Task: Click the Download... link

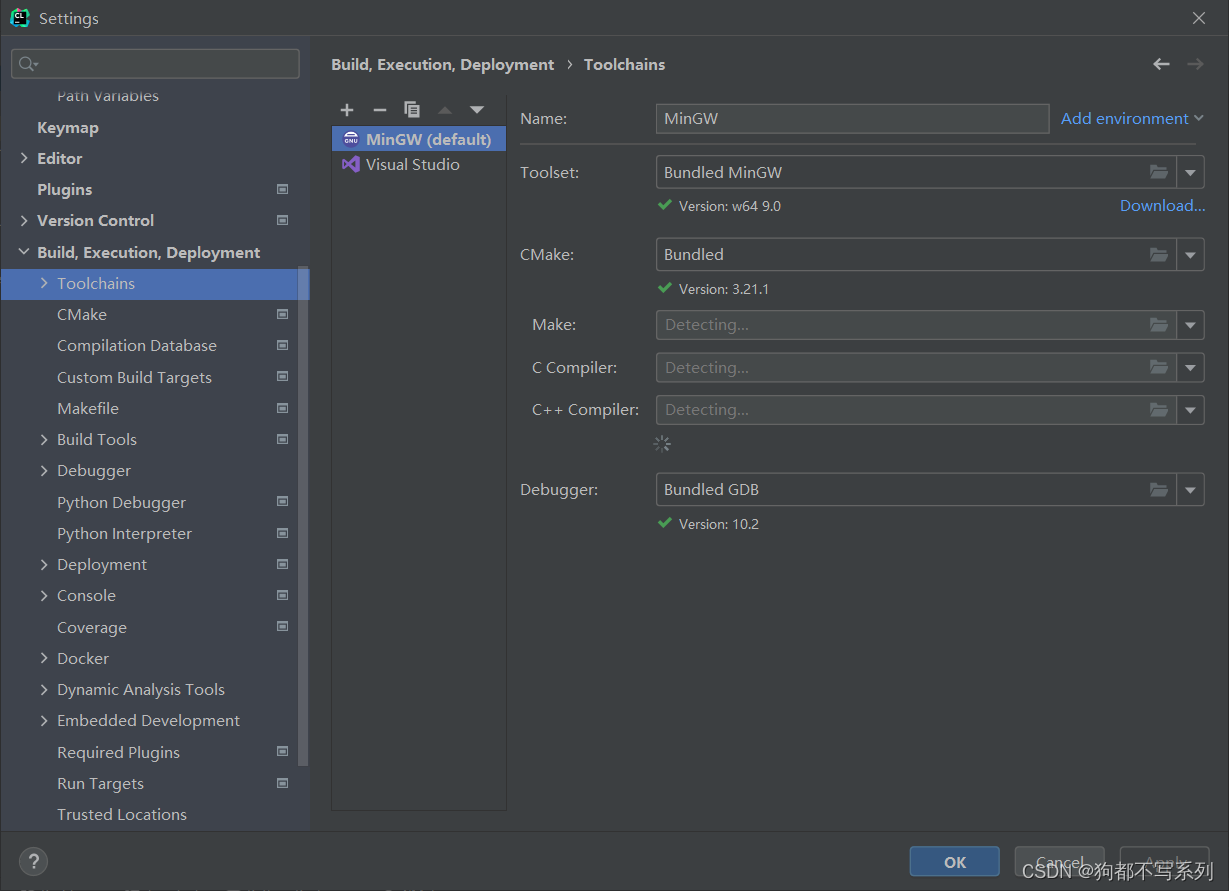Action: (x=1162, y=205)
